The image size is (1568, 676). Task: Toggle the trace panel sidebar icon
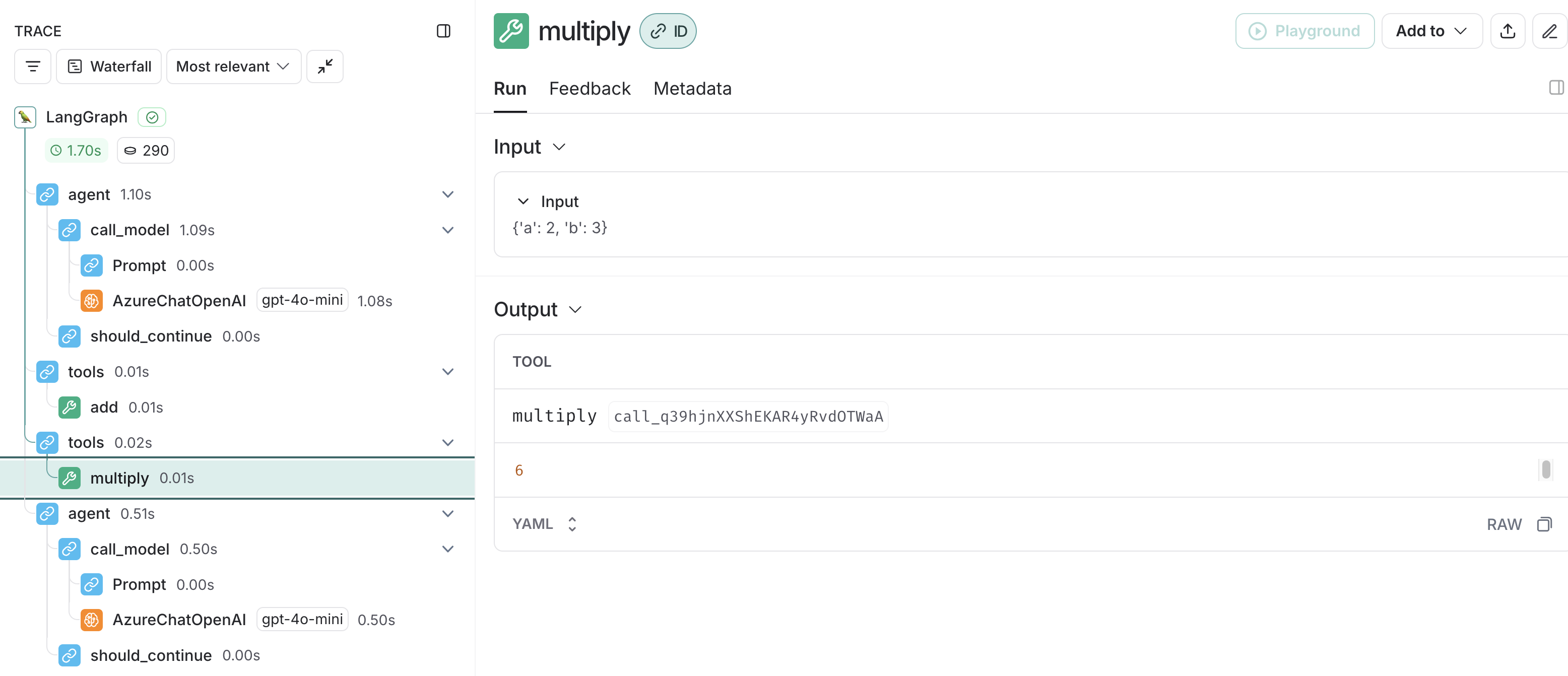pyautogui.click(x=444, y=31)
